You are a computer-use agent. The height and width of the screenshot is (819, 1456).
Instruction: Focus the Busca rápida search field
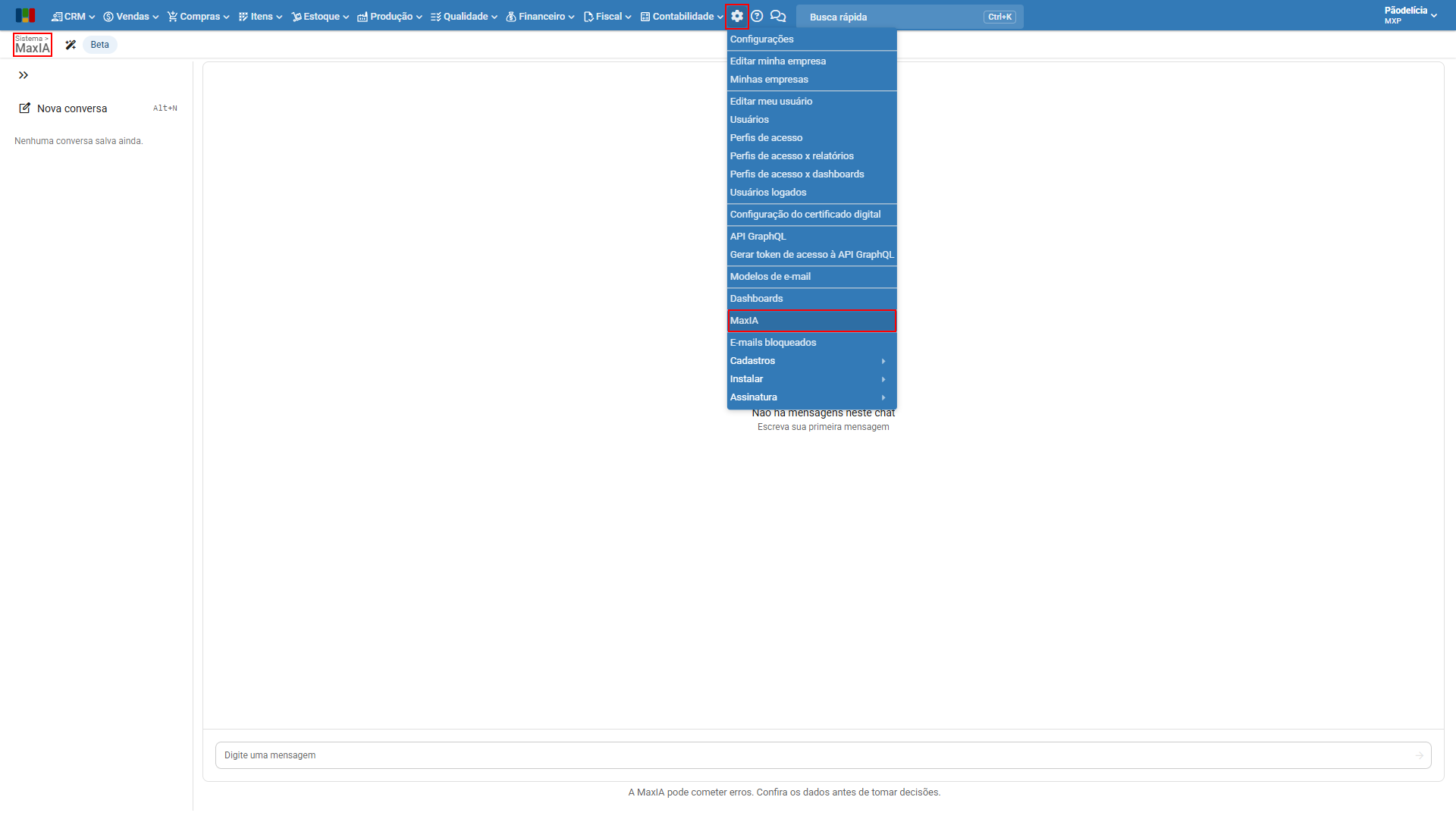(909, 17)
